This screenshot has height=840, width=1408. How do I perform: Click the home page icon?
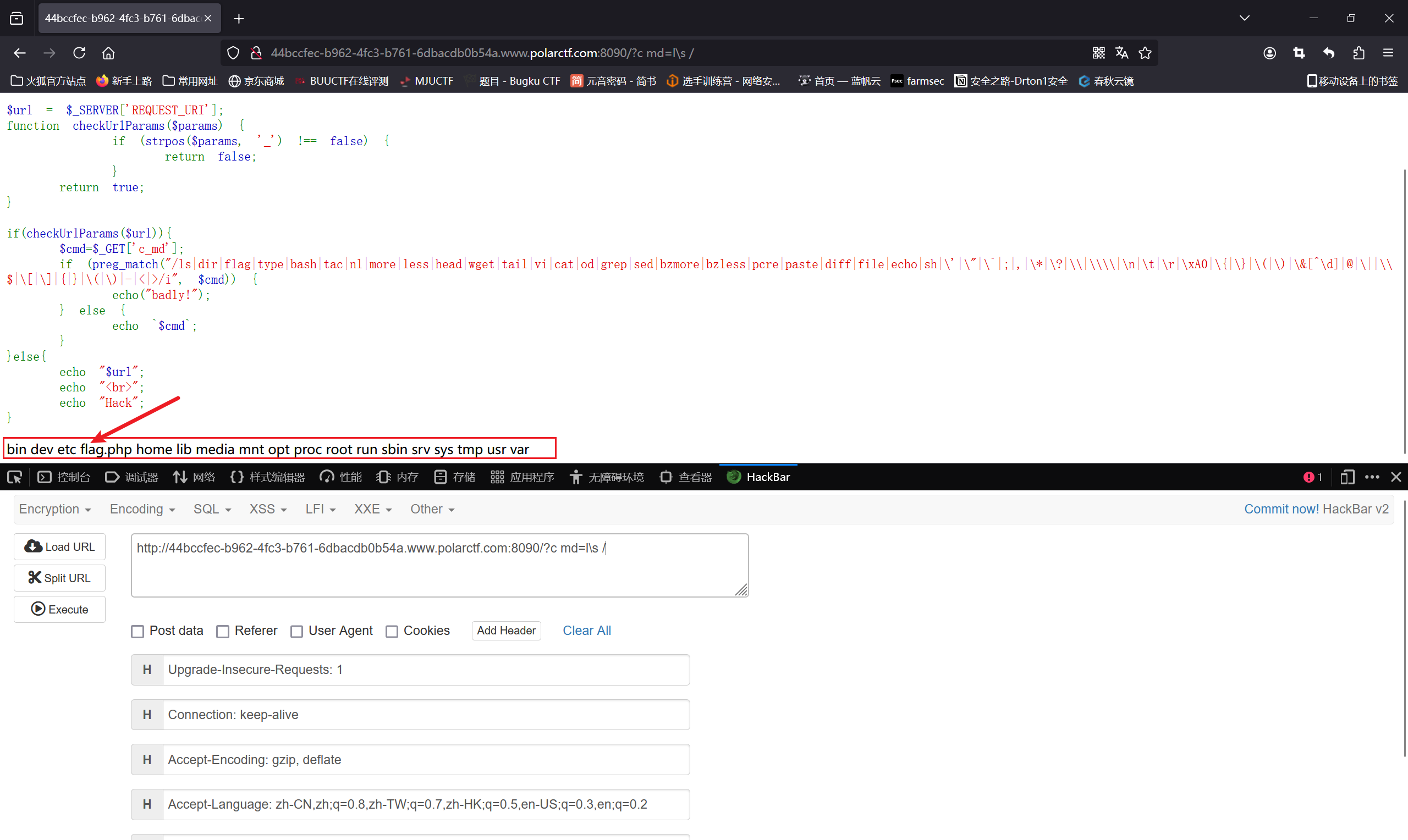108,53
